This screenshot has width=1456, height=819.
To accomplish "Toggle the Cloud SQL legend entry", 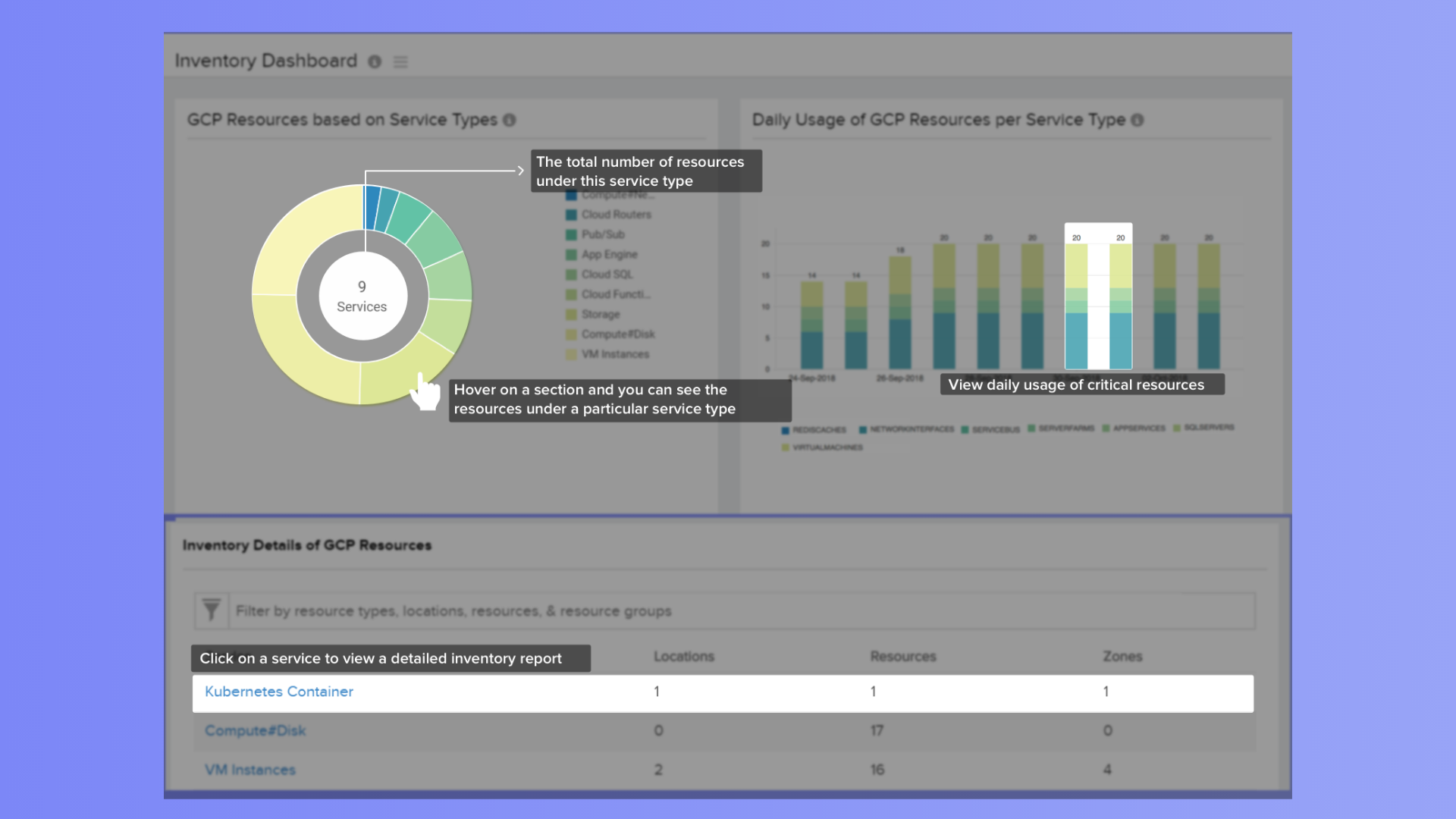I will [x=600, y=275].
